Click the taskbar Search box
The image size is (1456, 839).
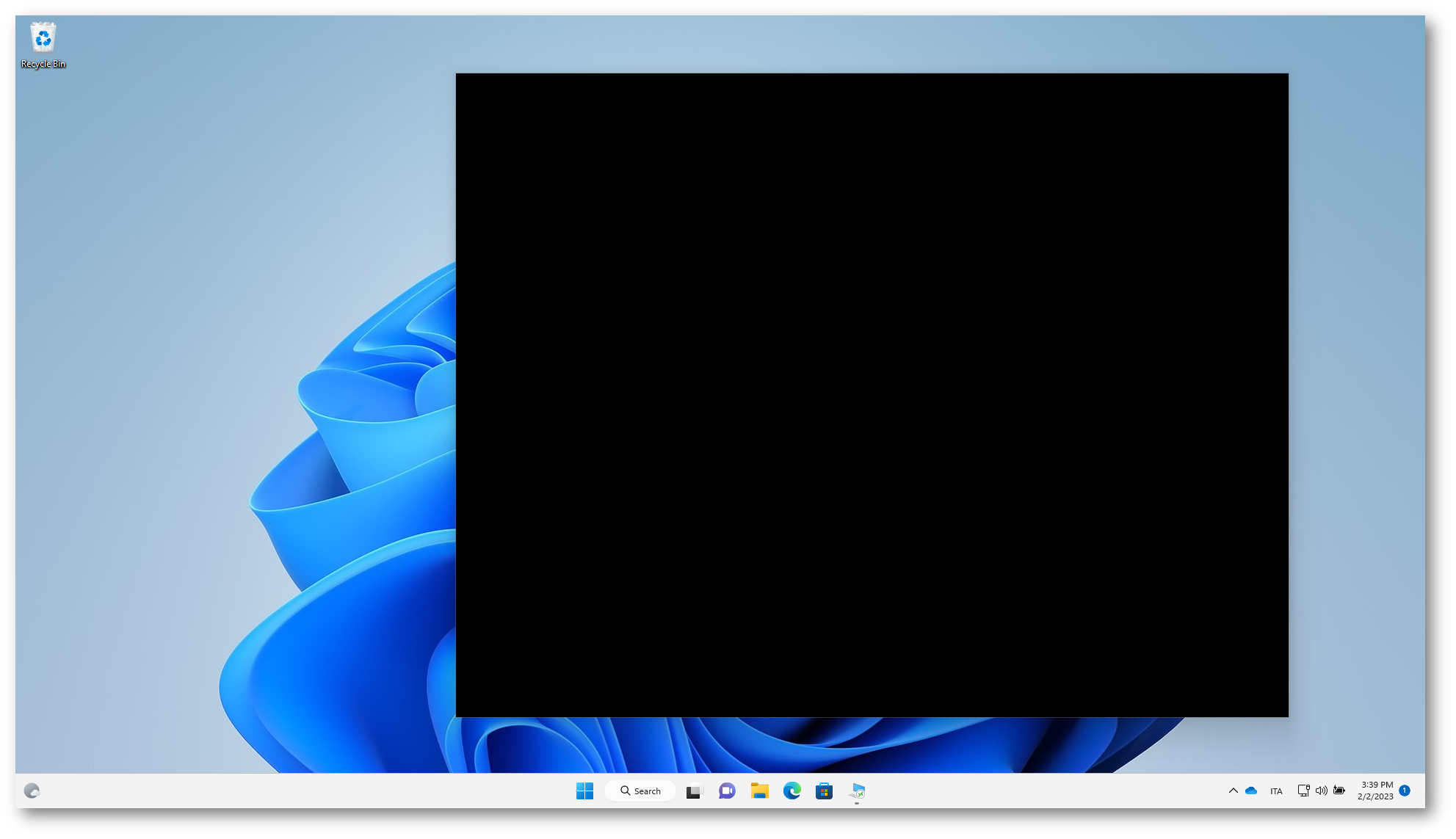pos(640,791)
